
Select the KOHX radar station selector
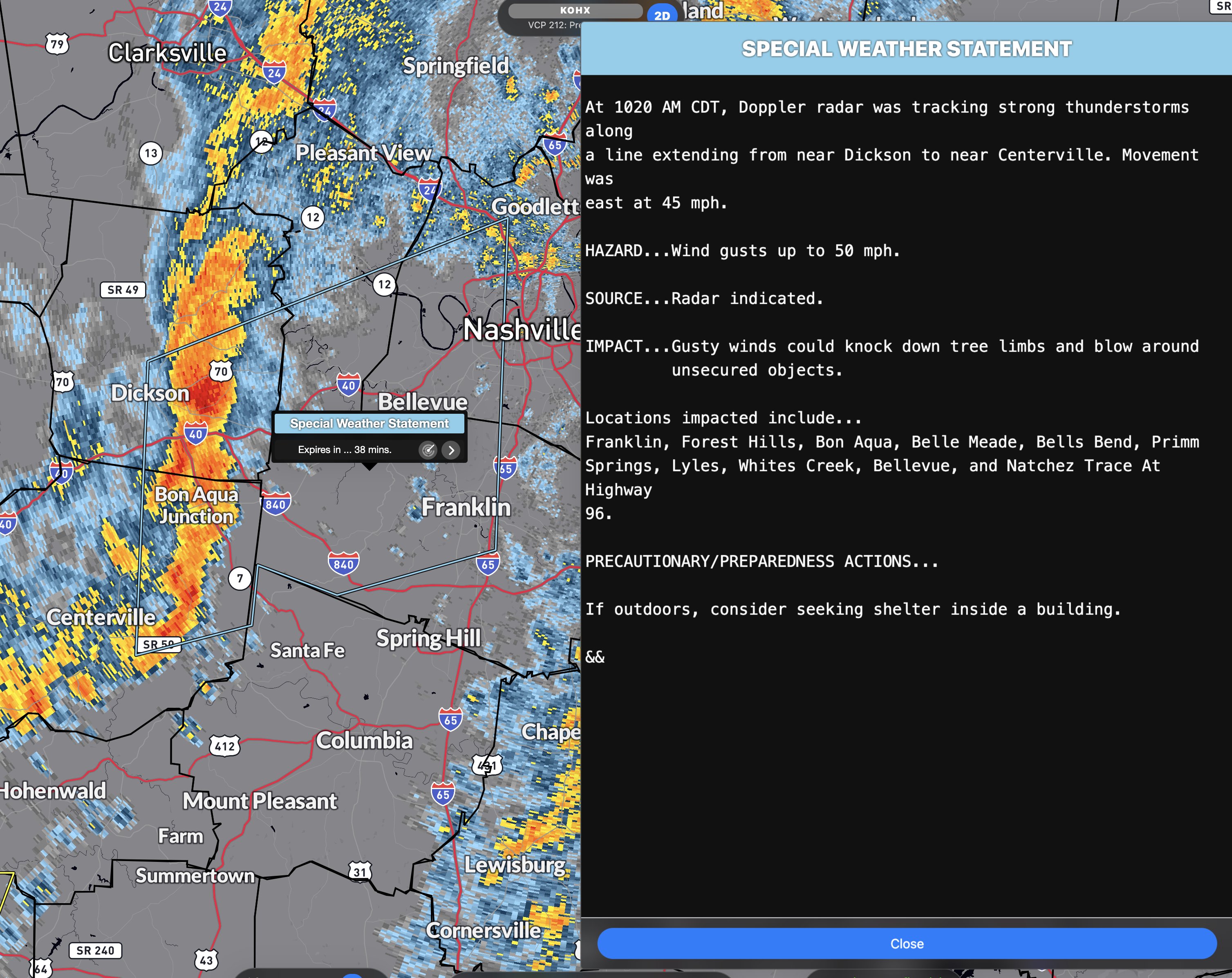coord(575,10)
